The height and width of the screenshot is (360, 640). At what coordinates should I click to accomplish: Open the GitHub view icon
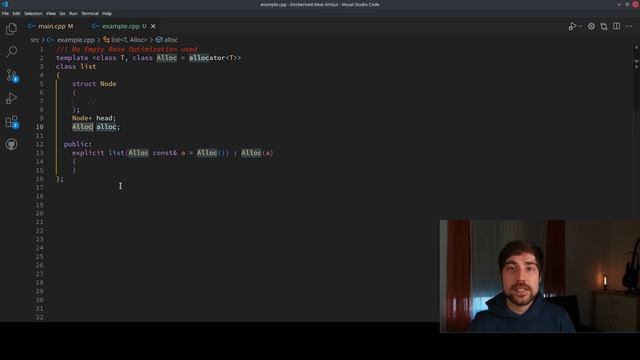click(x=11, y=144)
